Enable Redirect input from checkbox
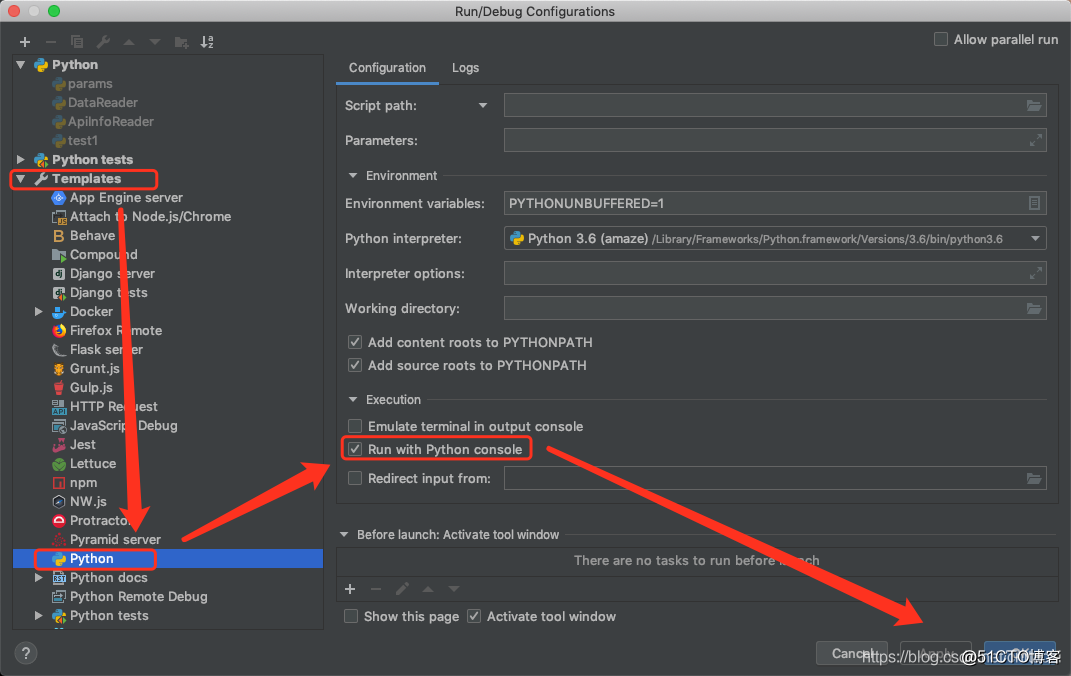The height and width of the screenshot is (676, 1071). [x=354, y=479]
